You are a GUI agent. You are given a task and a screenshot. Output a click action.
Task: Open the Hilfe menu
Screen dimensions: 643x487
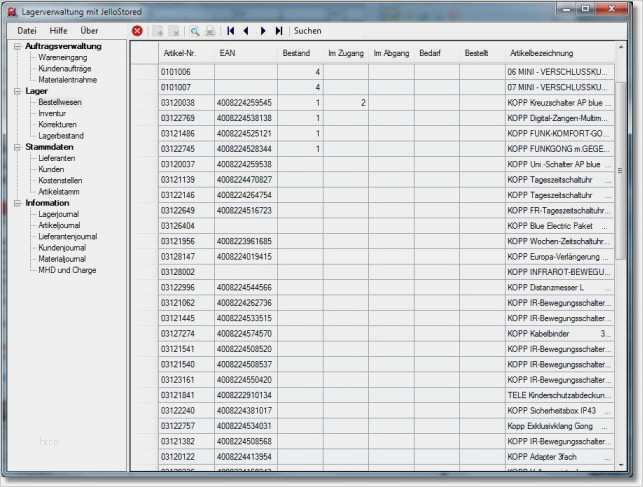[59, 31]
